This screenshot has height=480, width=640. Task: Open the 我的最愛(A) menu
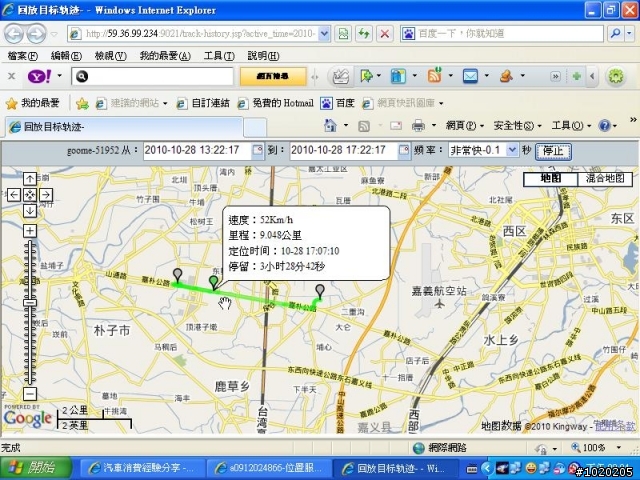tap(165, 56)
